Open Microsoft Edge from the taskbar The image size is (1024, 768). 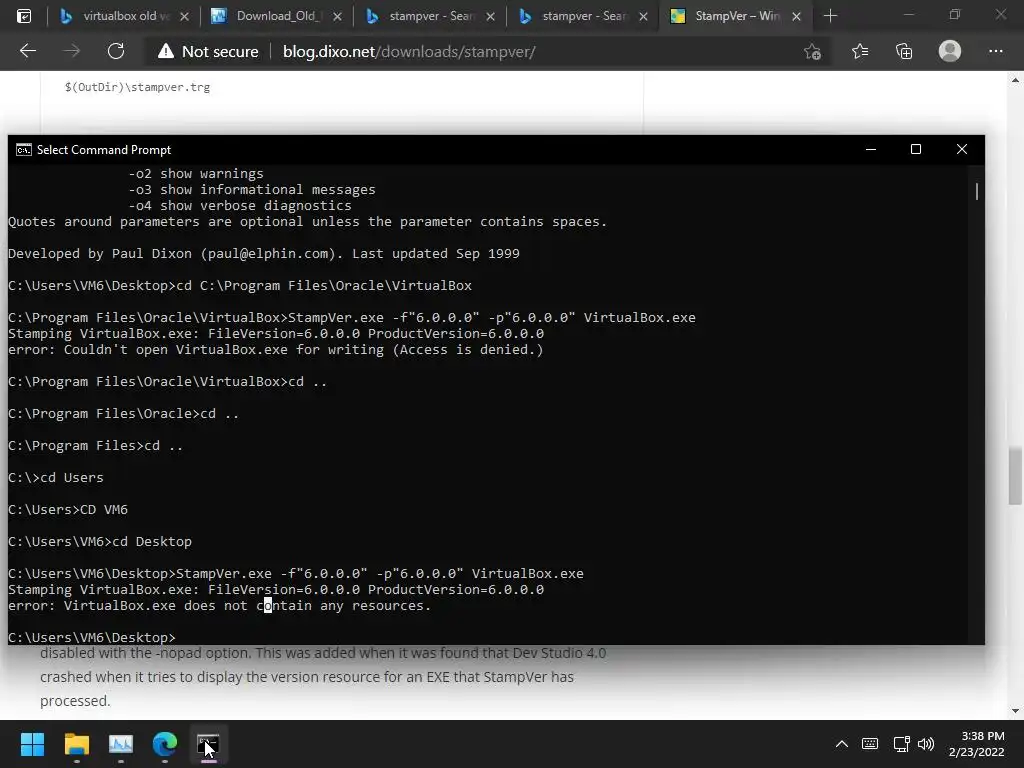click(x=165, y=744)
